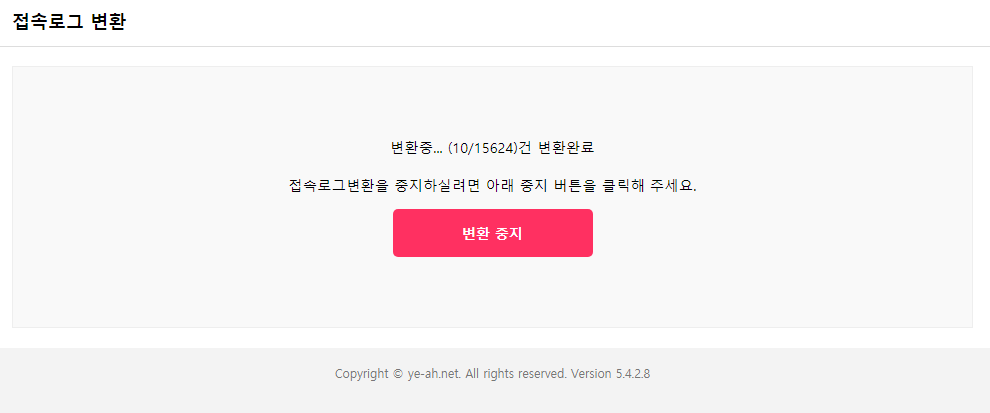The height and width of the screenshot is (413, 990).
Task: Click the Version 5.4.2.8 label
Action: pyautogui.click(x=611, y=374)
